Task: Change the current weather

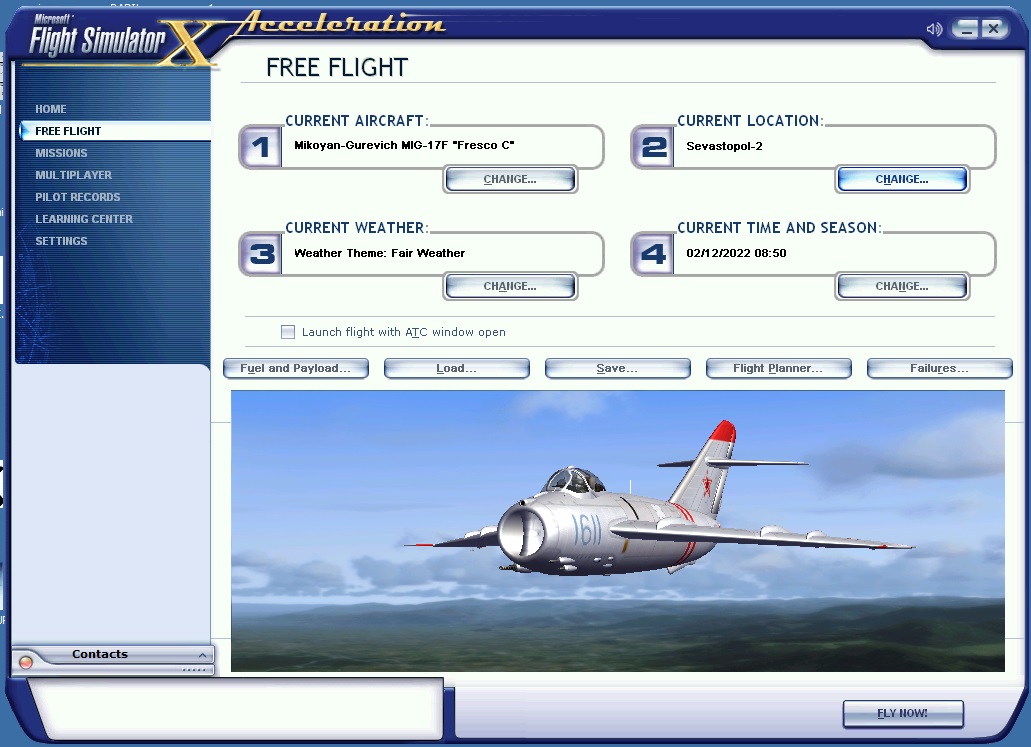Action: (510, 287)
